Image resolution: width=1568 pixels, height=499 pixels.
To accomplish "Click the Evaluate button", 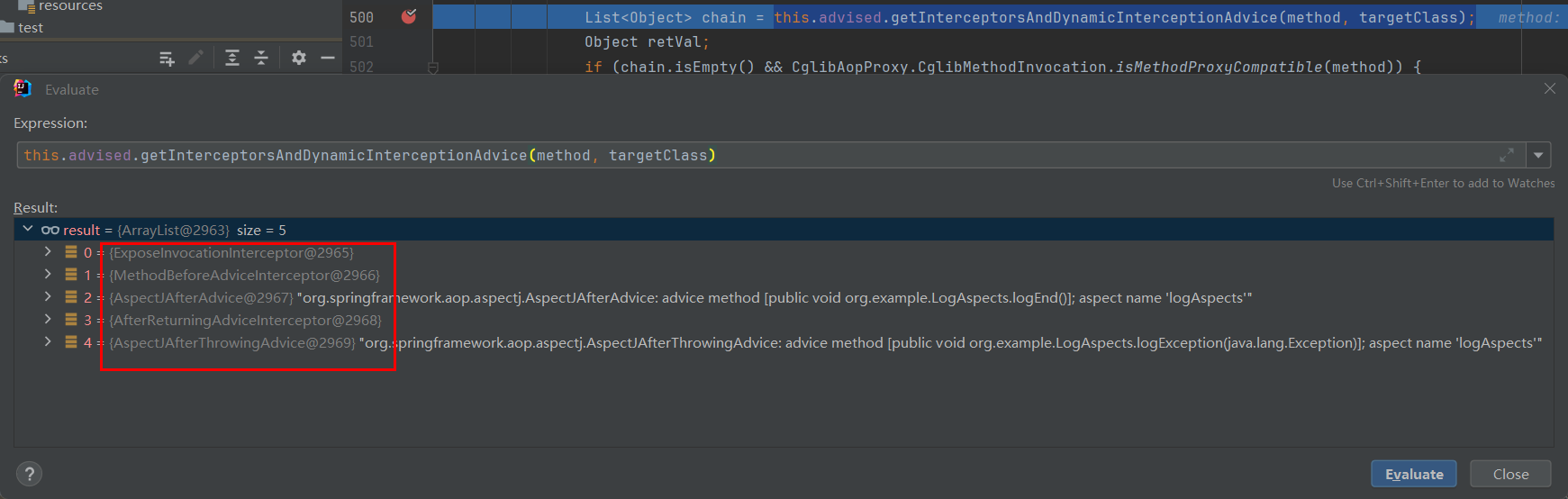I will coord(1413,474).
